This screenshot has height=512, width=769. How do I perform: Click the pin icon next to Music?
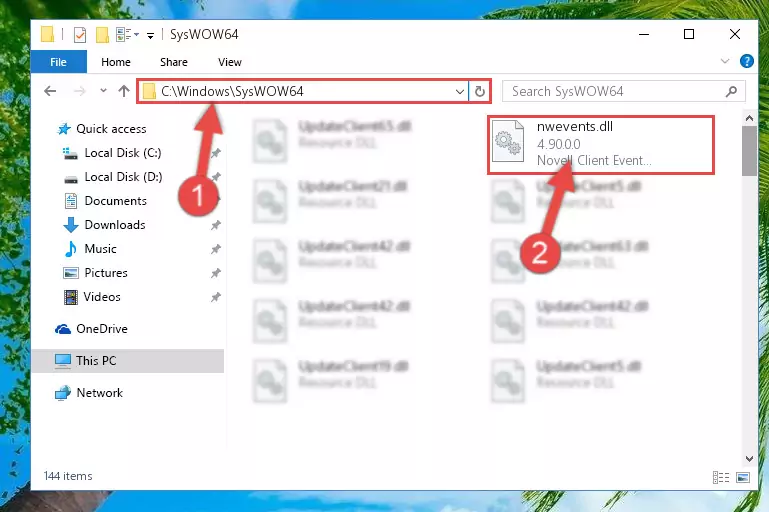[215, 249]
